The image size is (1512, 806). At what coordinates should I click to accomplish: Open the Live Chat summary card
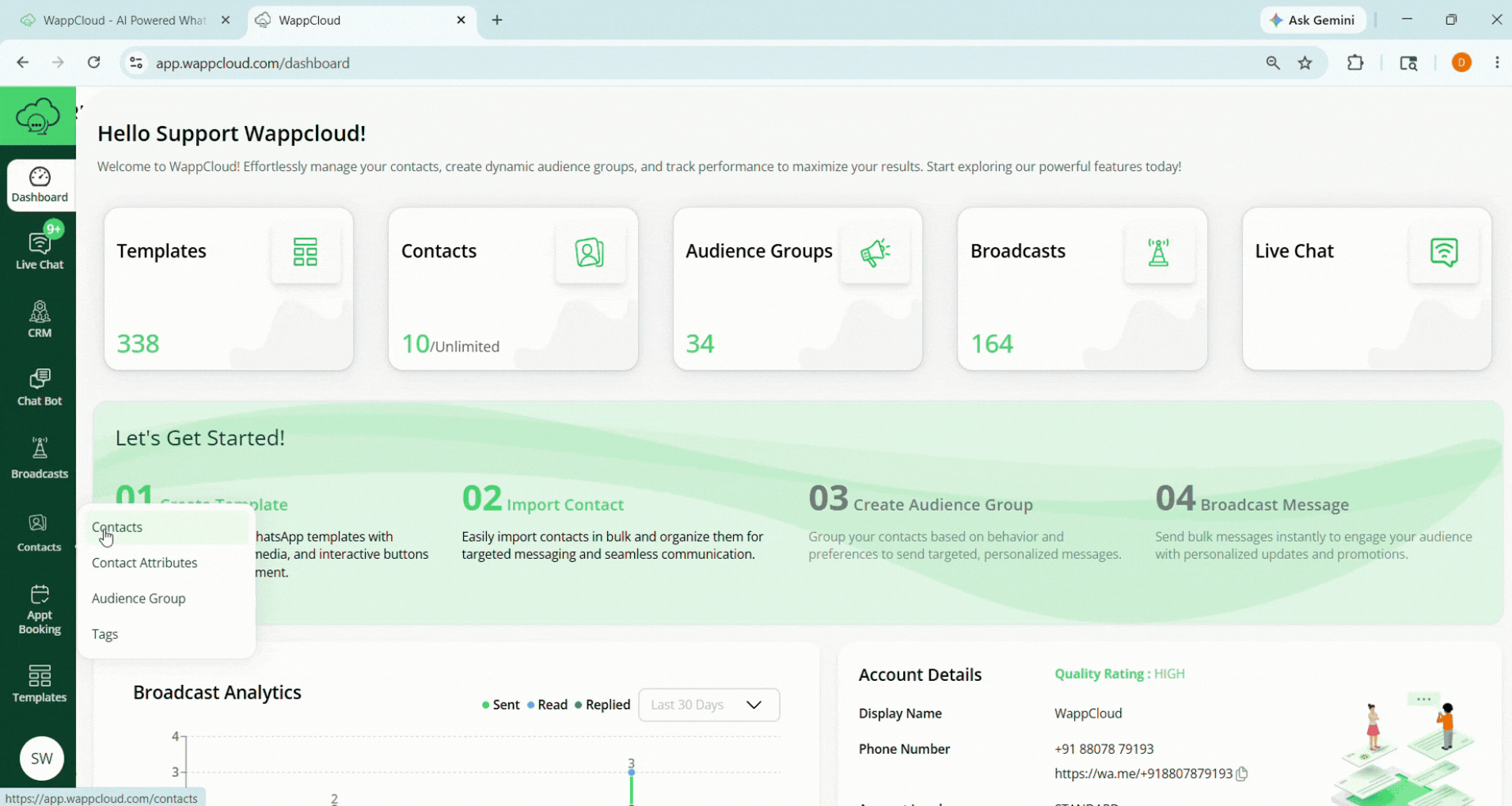1367,289
